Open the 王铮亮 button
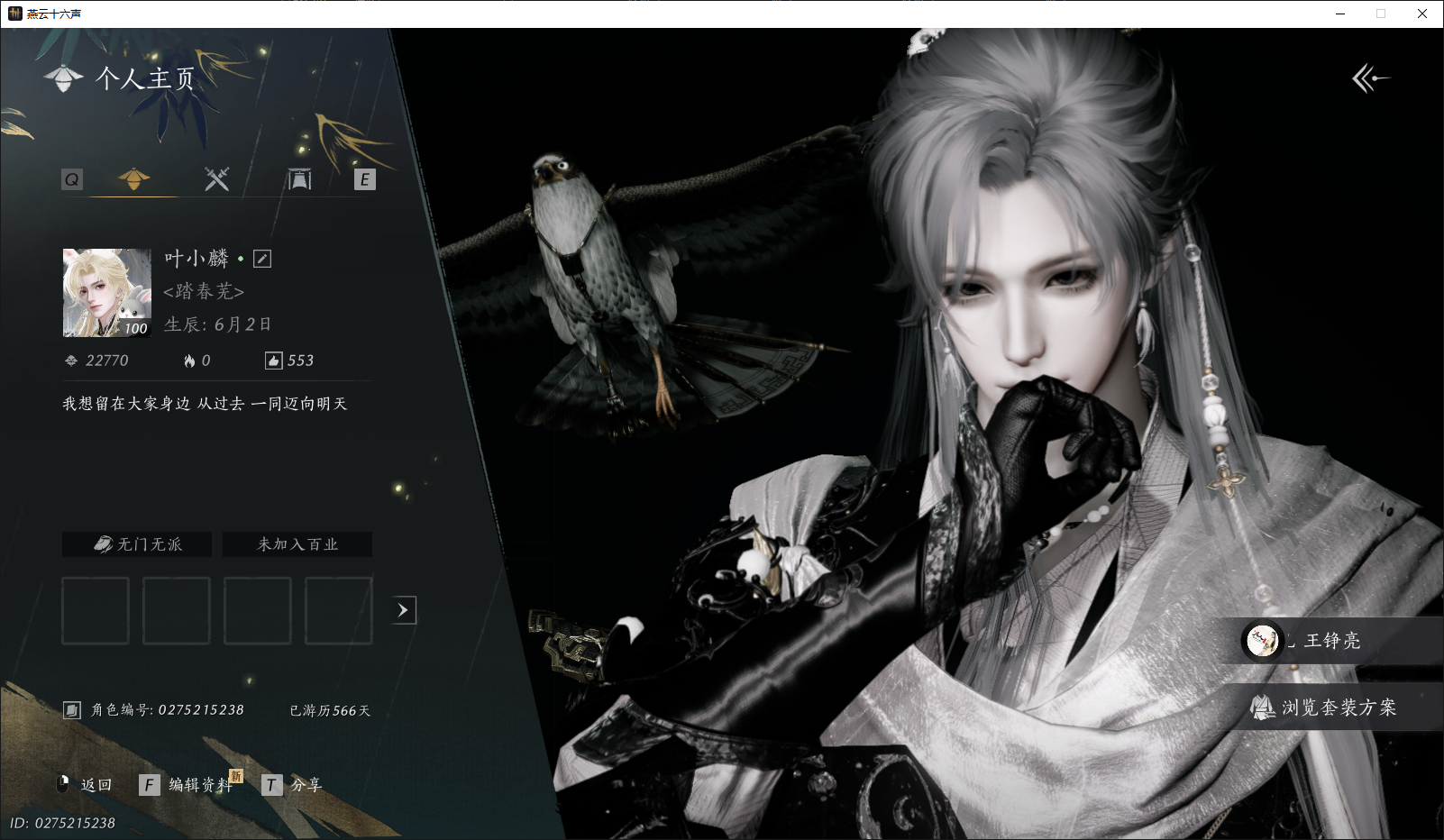This screenshot has height=840, width=1444. coord(1334,641)
